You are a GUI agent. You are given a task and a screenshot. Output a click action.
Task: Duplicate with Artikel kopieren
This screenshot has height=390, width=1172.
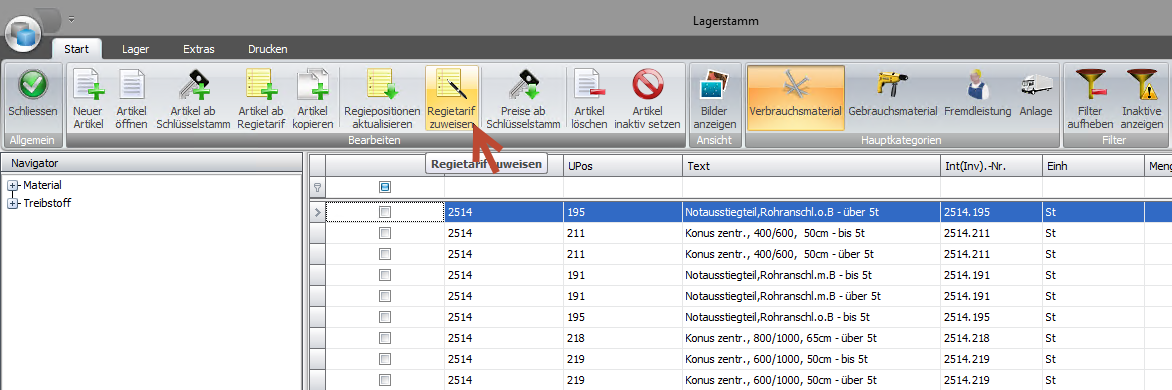point(313,98)
